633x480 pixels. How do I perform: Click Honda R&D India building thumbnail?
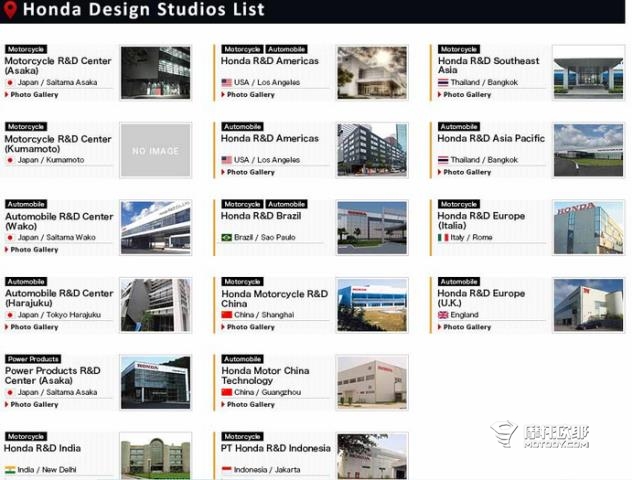(156, 457)
